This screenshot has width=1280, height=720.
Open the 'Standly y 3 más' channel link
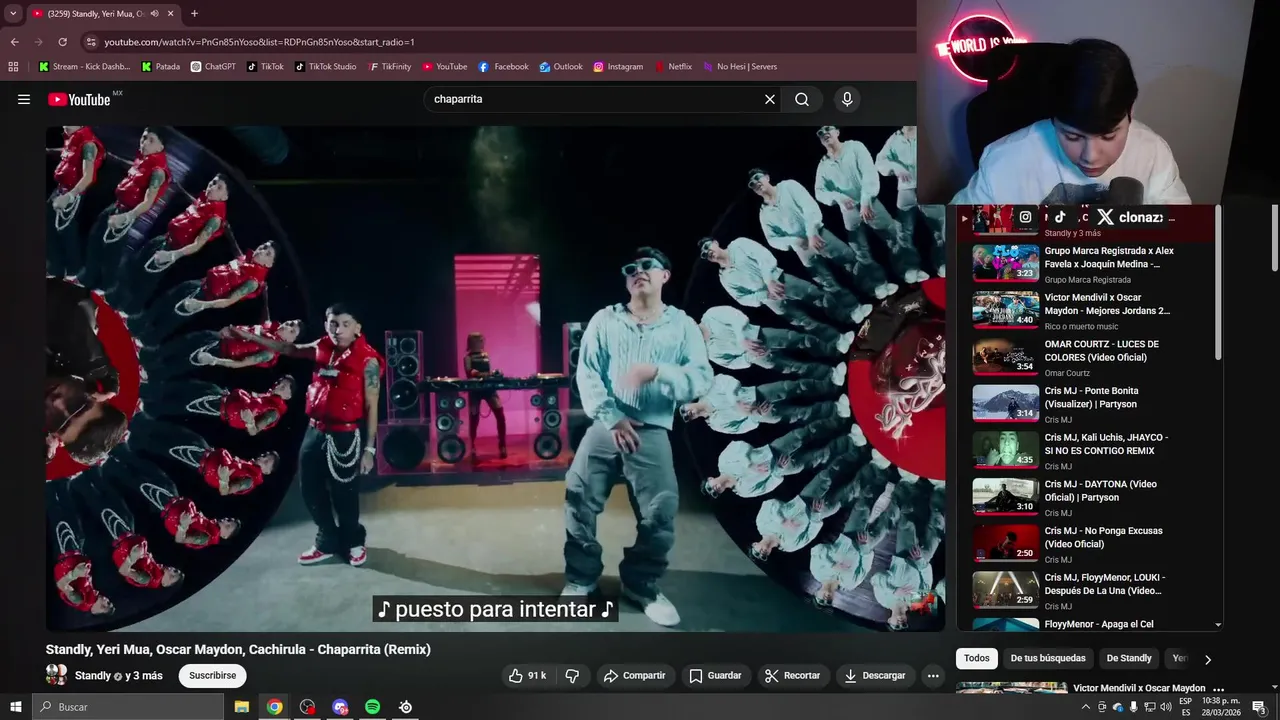coord(118,676)
